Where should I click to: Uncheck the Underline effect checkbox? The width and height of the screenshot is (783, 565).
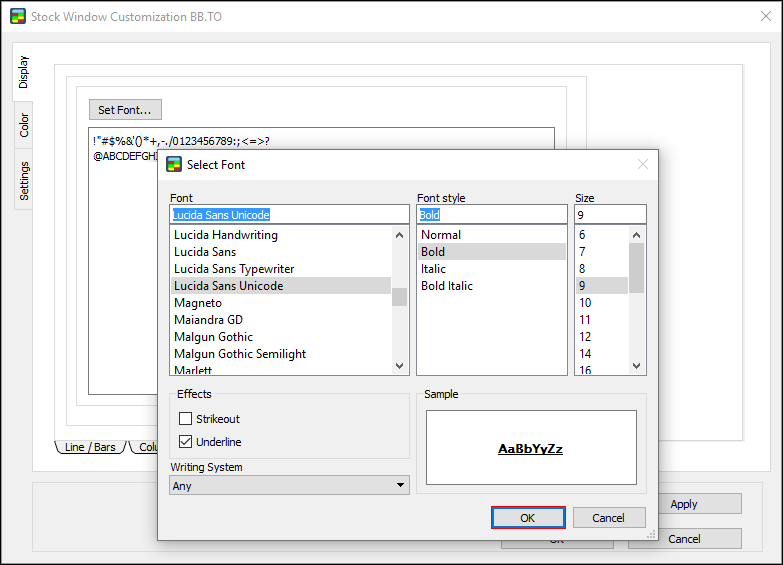coord(185,442)
